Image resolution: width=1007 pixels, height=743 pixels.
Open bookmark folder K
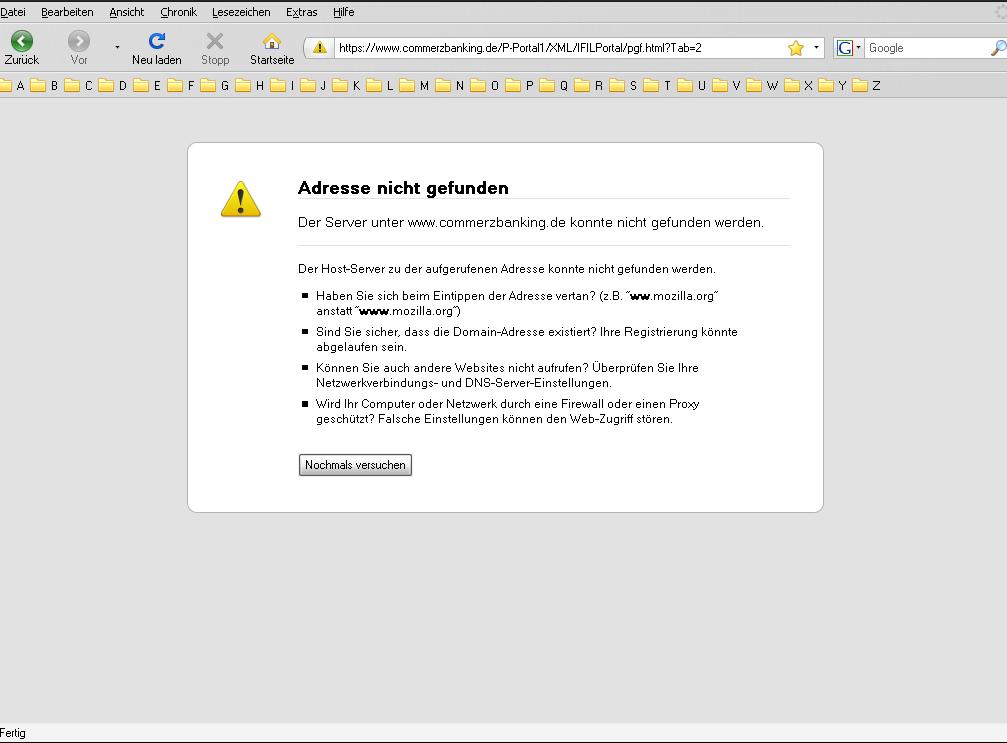click(347, 85)
